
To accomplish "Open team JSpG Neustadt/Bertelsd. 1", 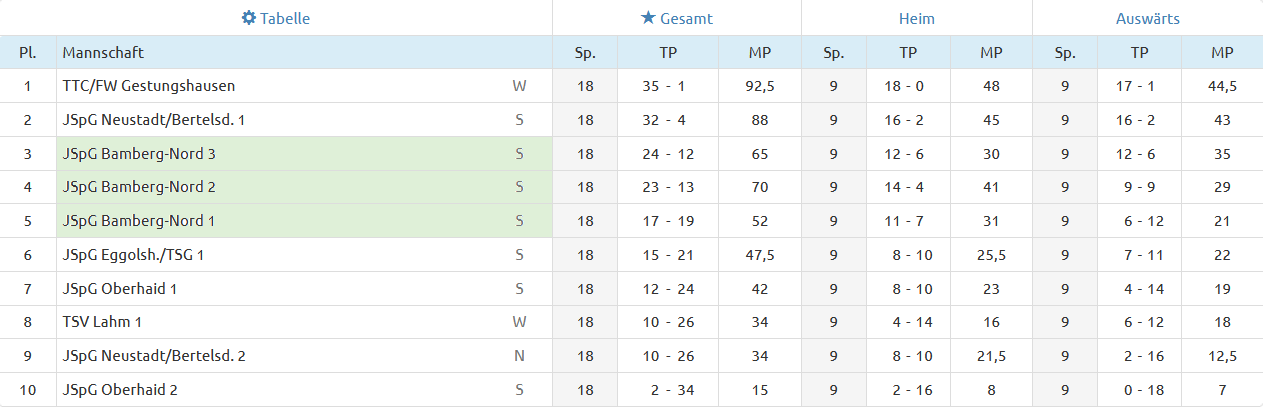I will (154, 120).
